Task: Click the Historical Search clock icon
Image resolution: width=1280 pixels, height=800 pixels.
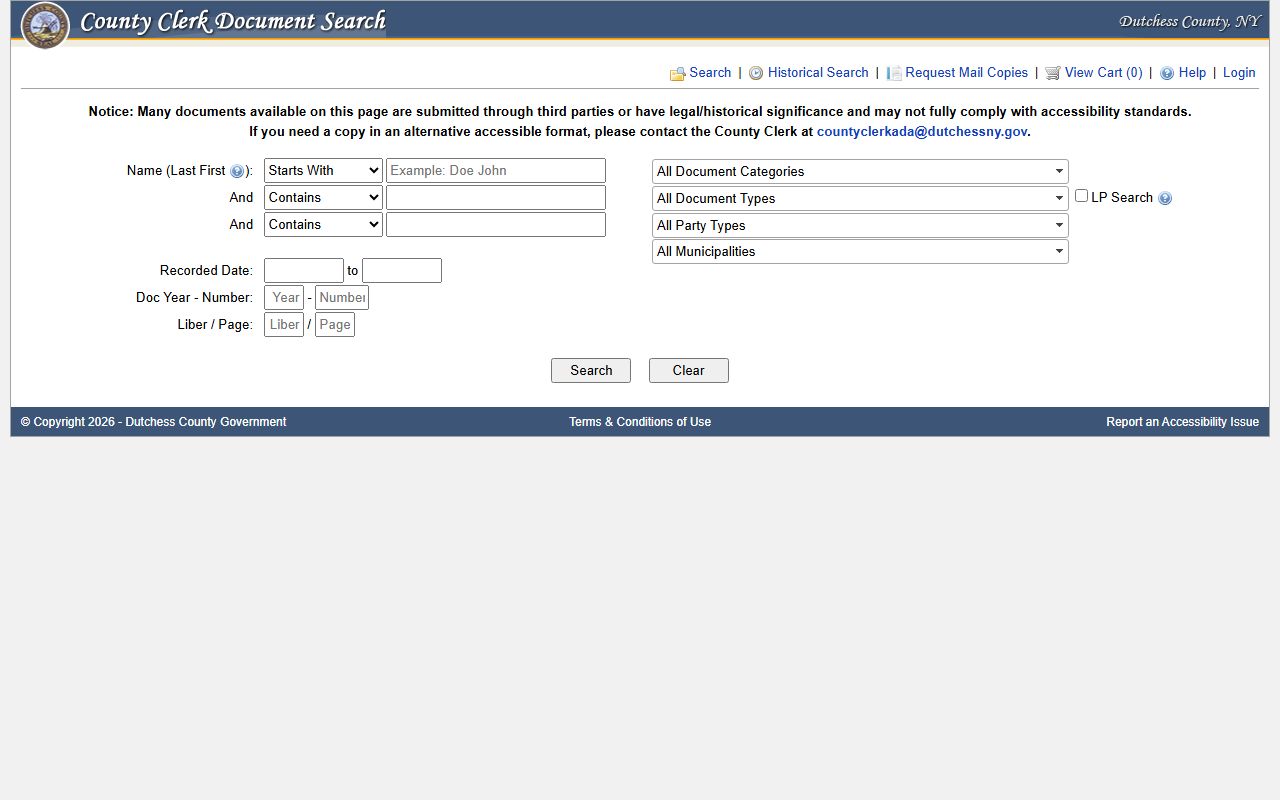Action: pos(756,73)
